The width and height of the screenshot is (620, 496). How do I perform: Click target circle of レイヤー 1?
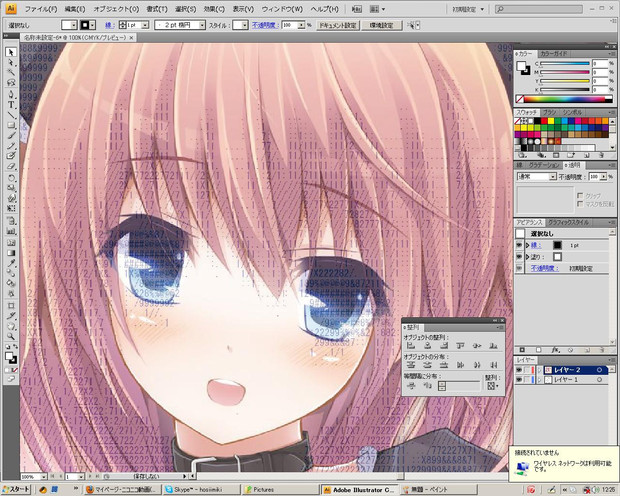tap(599, 380)
